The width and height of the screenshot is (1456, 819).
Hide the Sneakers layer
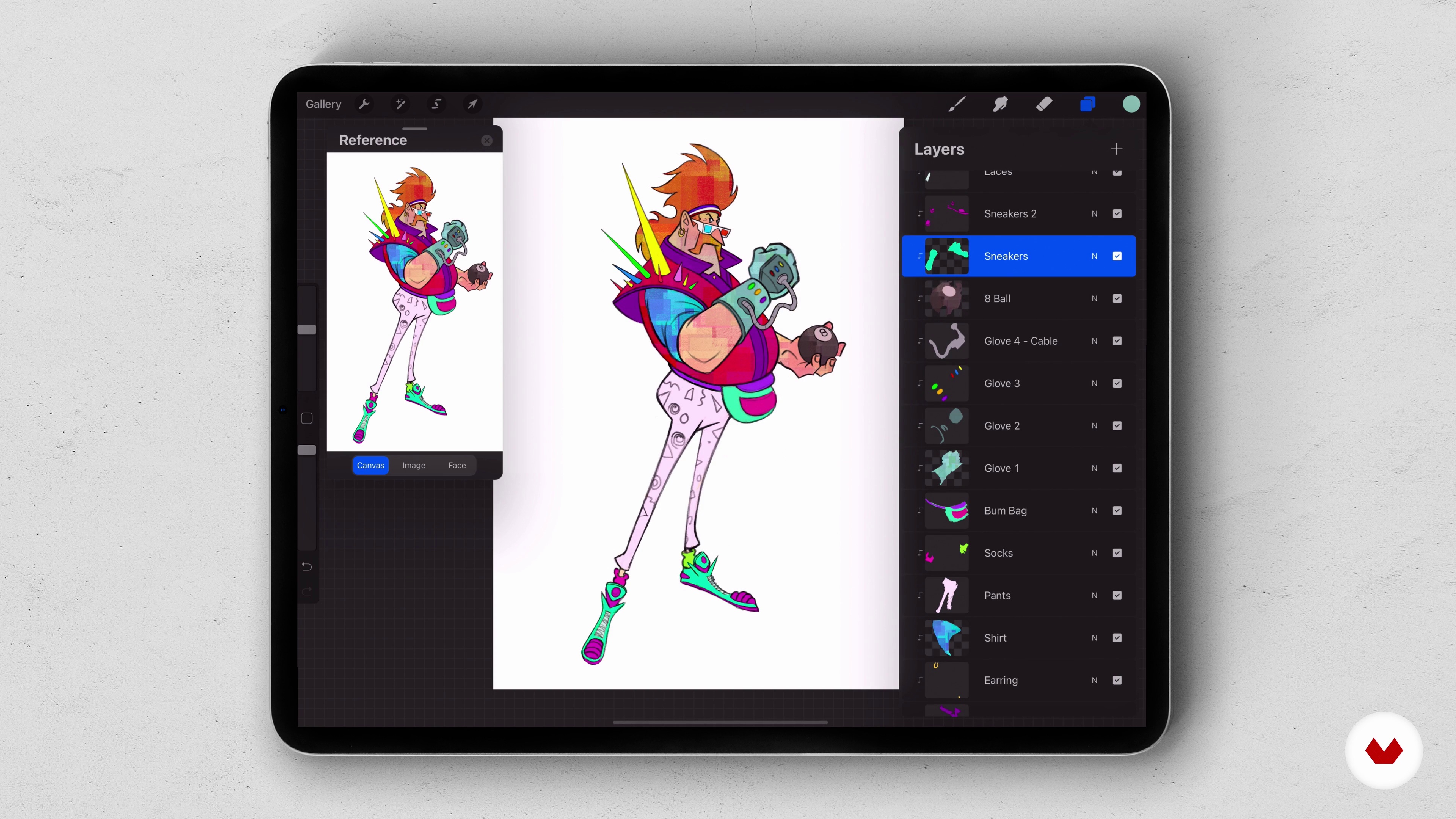pyautogui.click(x=1117, y=256)
